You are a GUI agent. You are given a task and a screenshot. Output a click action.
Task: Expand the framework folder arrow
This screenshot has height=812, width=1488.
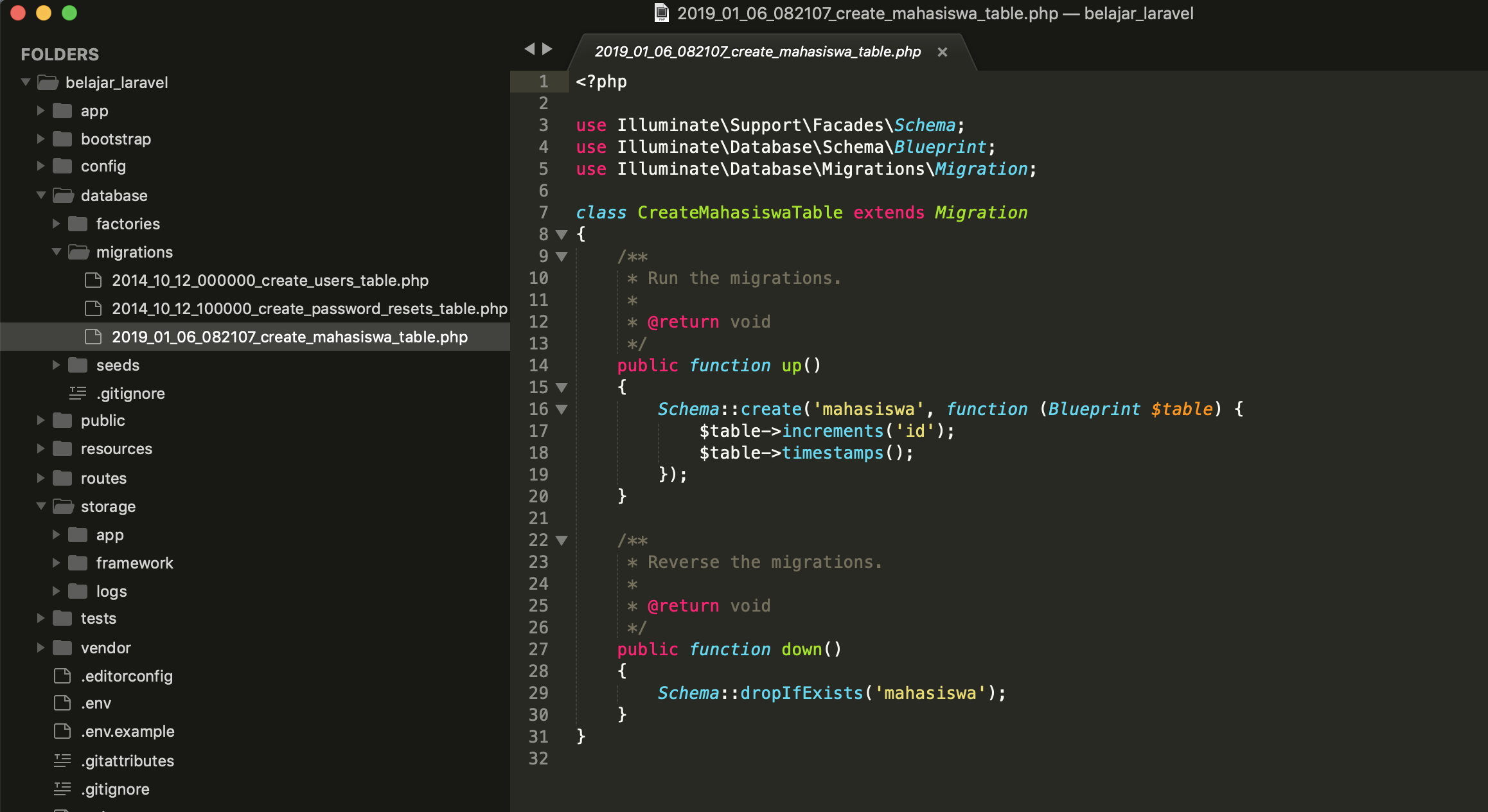coord(56,563)
